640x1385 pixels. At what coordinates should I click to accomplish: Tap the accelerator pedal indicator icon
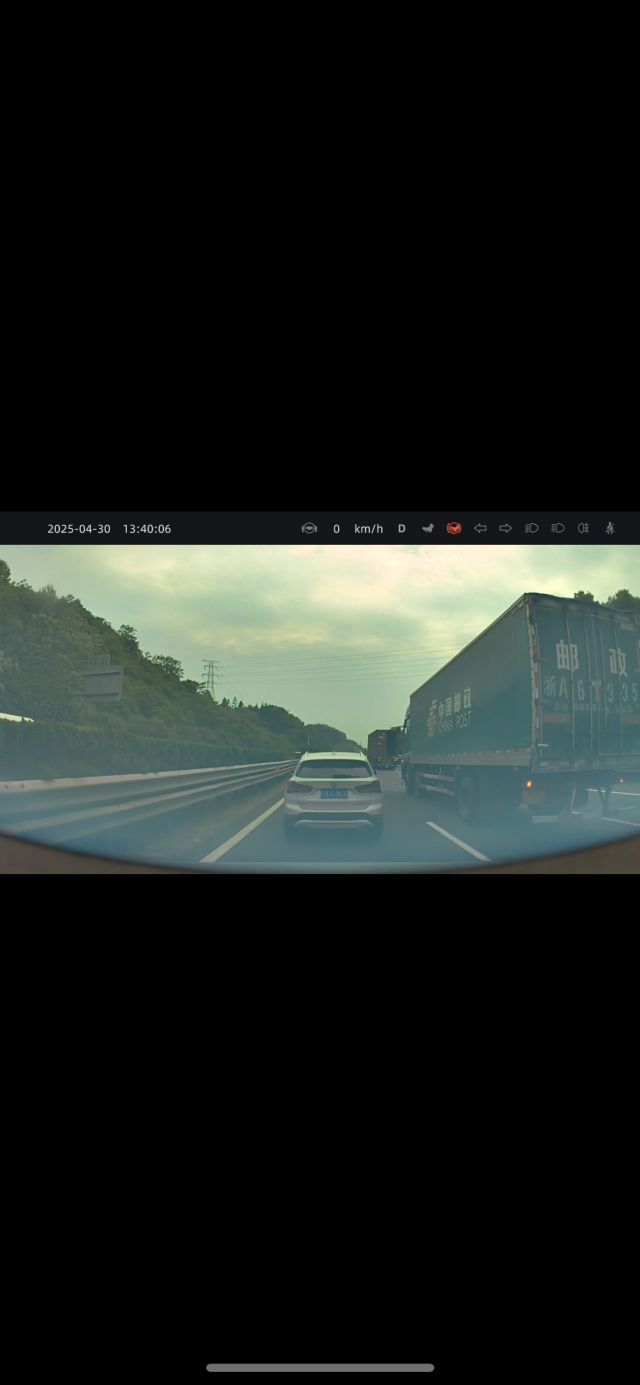pos(428,528)
